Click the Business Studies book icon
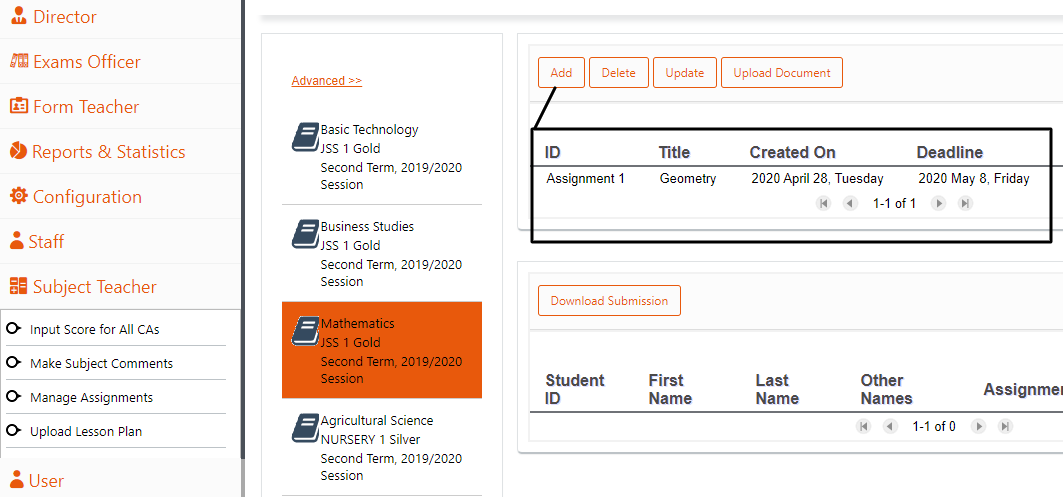 (305, 233)
